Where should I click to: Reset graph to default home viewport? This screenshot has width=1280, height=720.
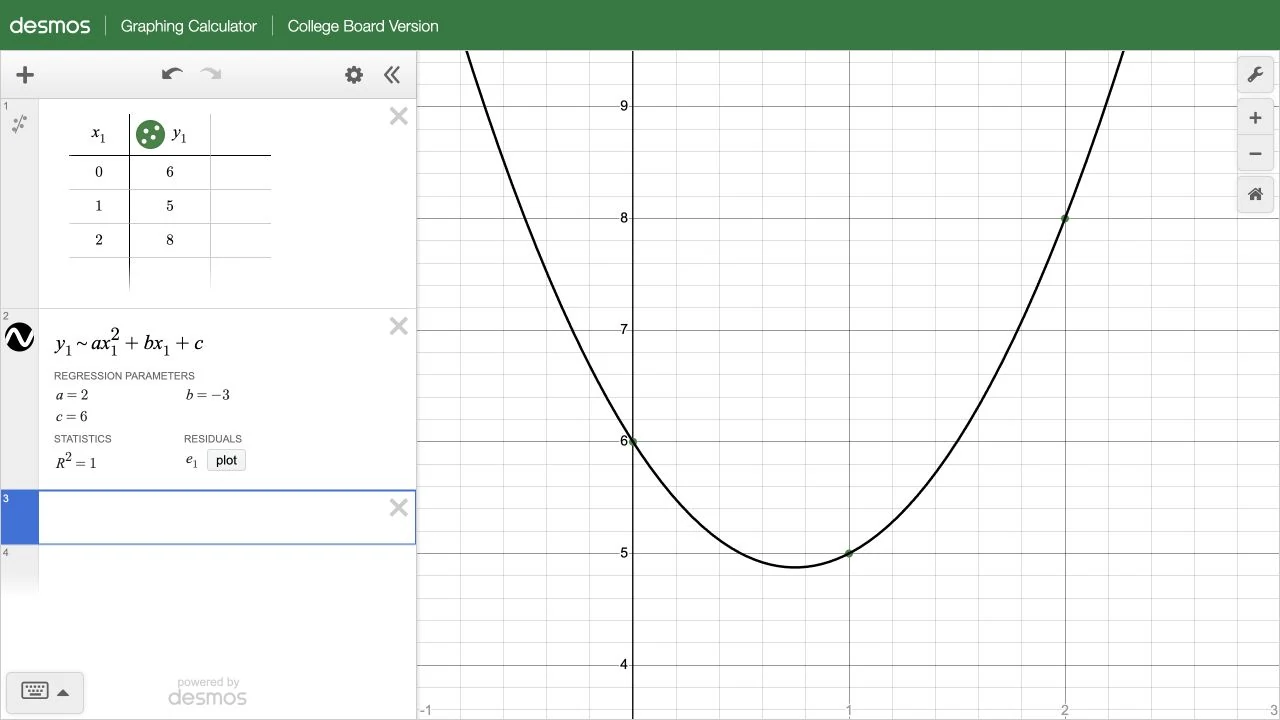coord(1255,194)
